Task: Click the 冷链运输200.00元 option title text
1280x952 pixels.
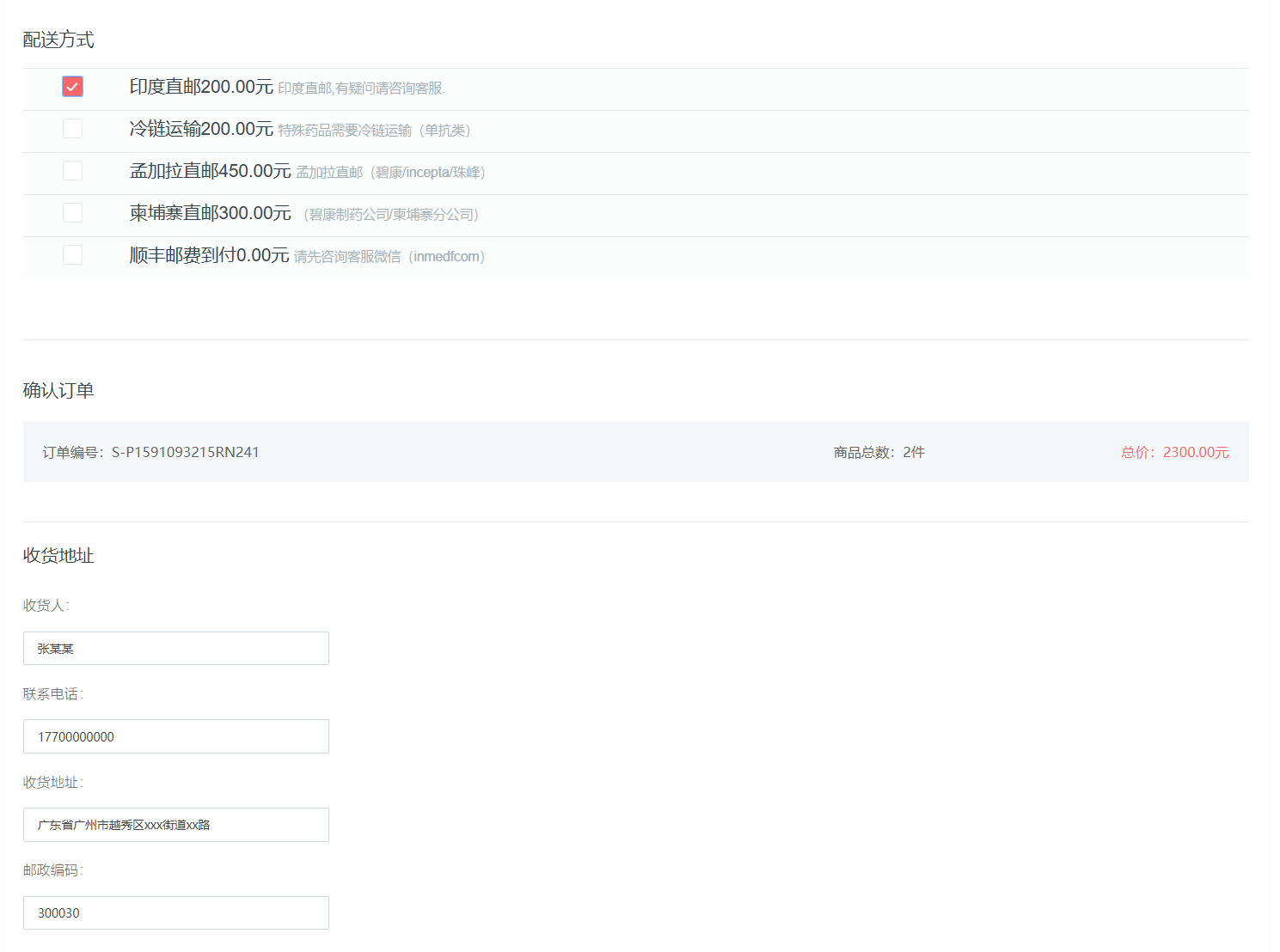Action: pyautogui.click(x=201, y=129)
